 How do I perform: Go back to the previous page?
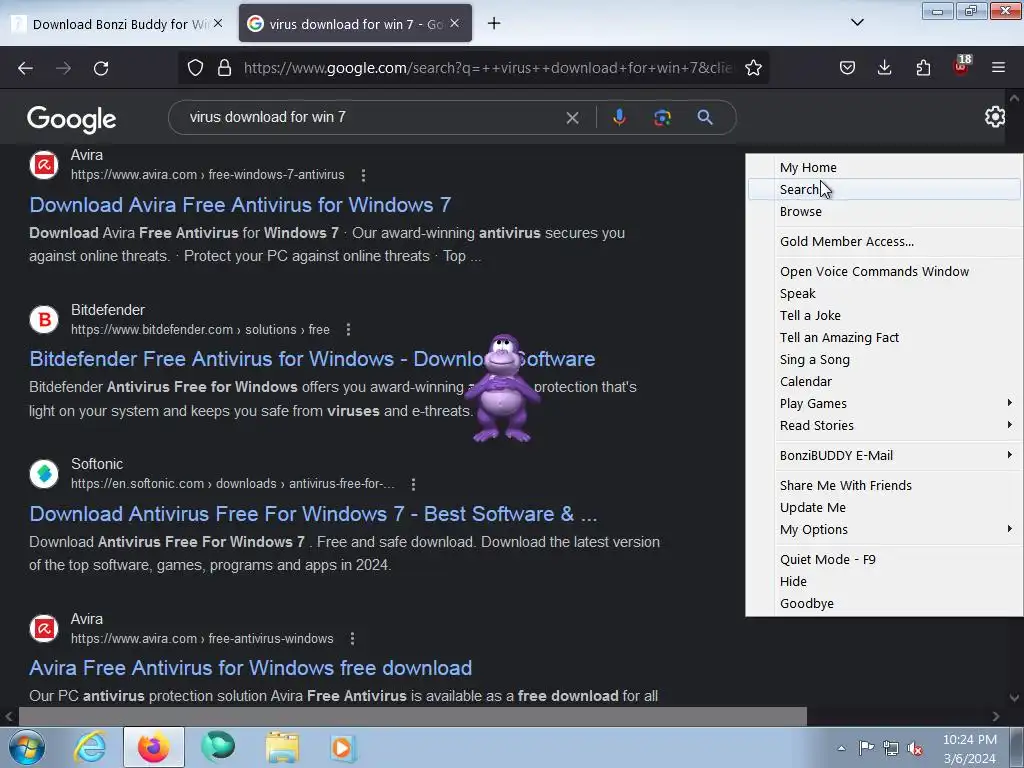(25, 68)
